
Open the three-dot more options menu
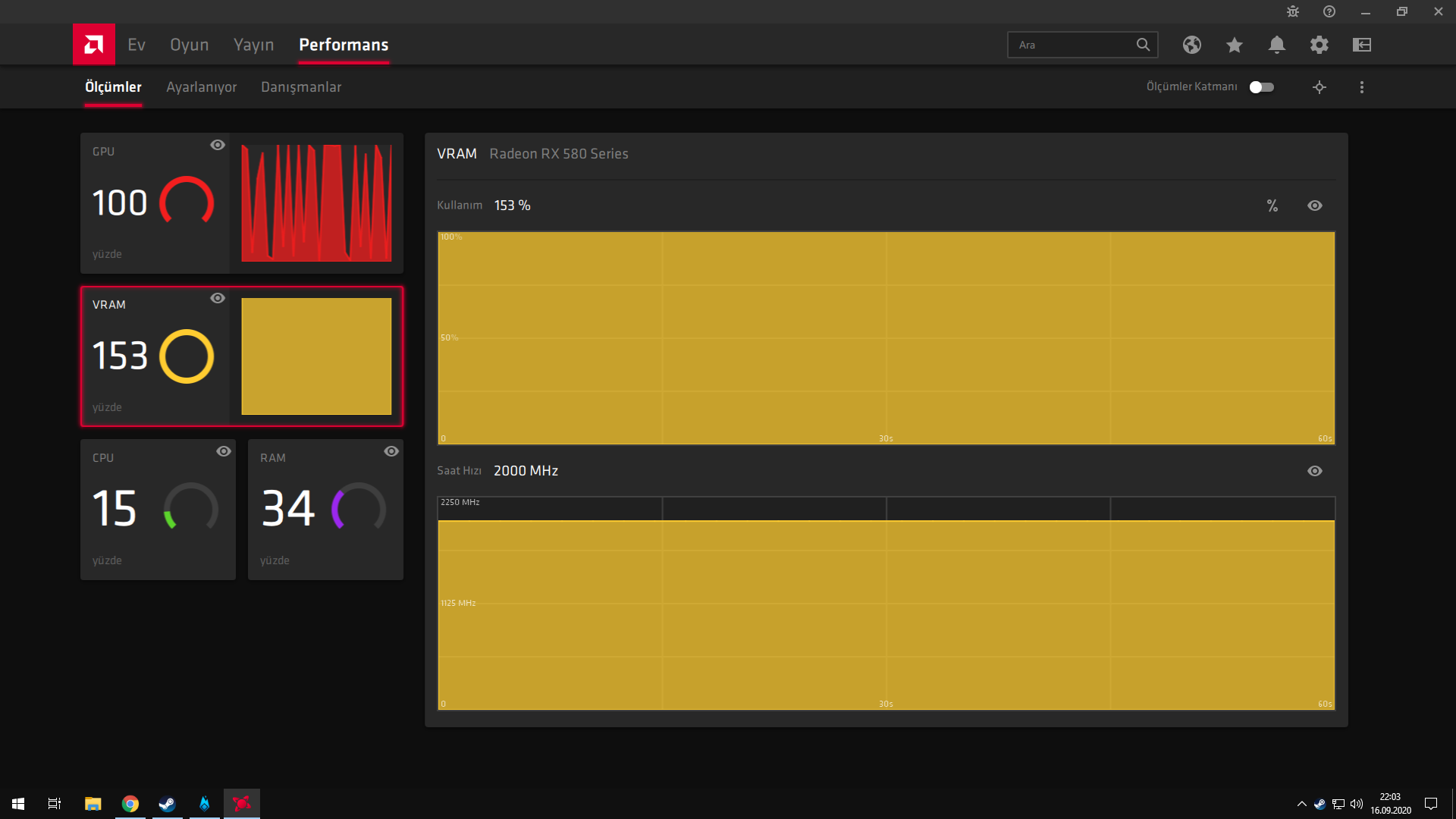1362,87
